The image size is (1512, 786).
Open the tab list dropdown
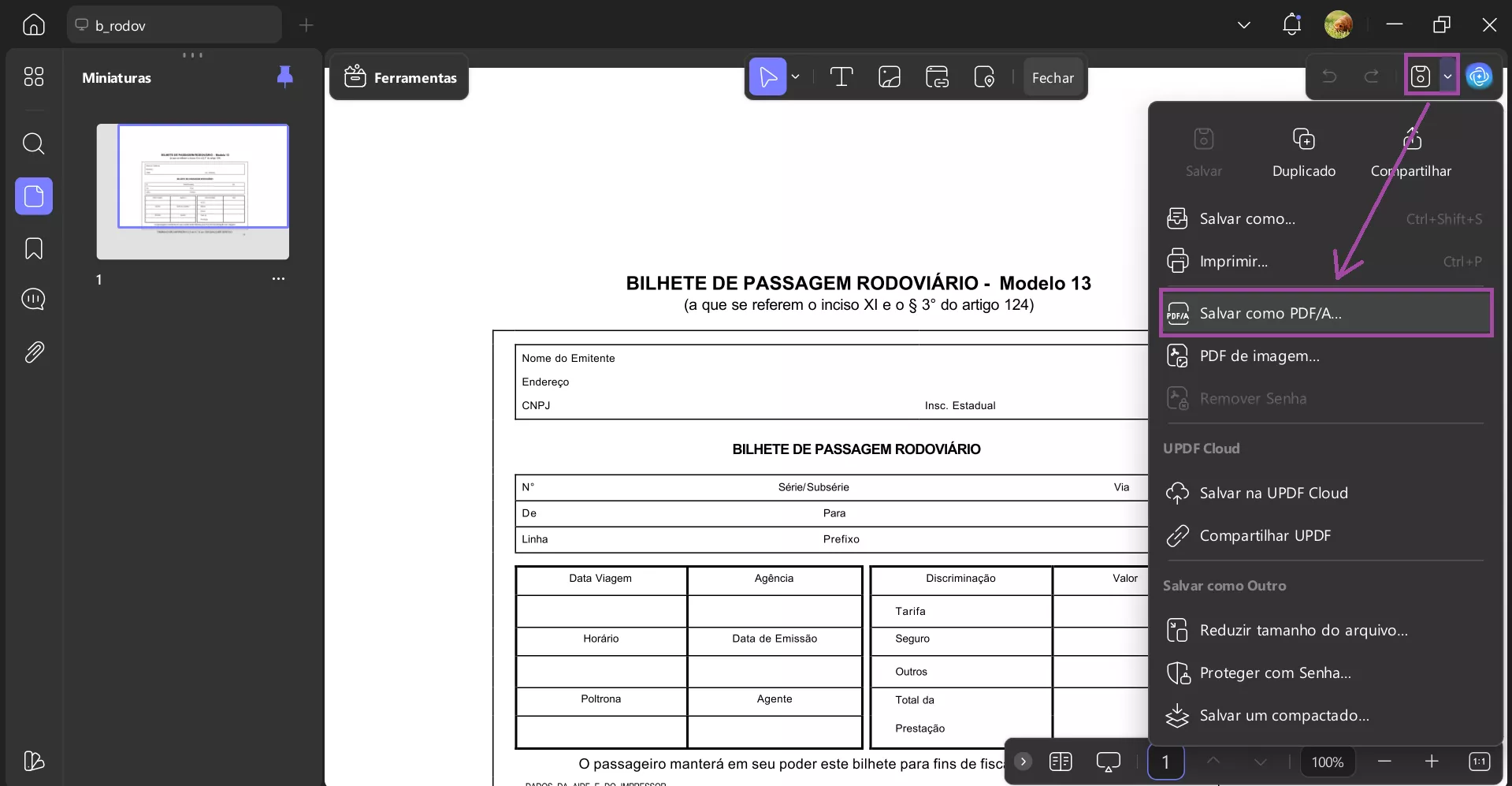click(1243, 24)
